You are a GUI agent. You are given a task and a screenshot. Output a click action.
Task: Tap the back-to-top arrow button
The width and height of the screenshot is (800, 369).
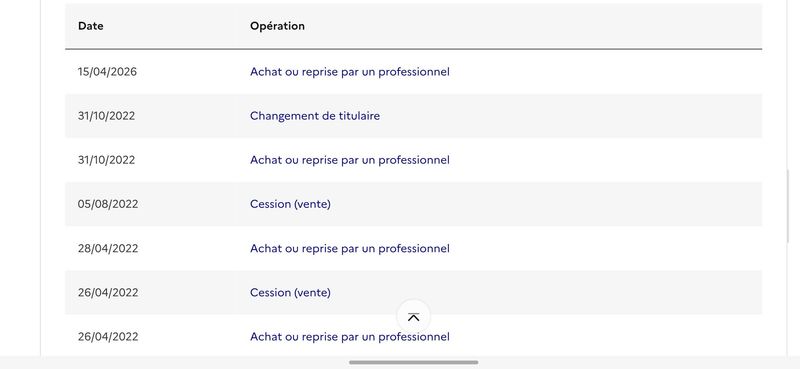pos(413,316)
